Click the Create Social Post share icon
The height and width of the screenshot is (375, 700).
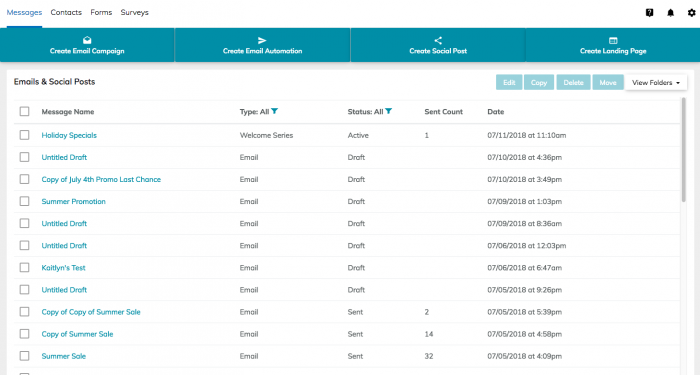(x=438, y=40)
